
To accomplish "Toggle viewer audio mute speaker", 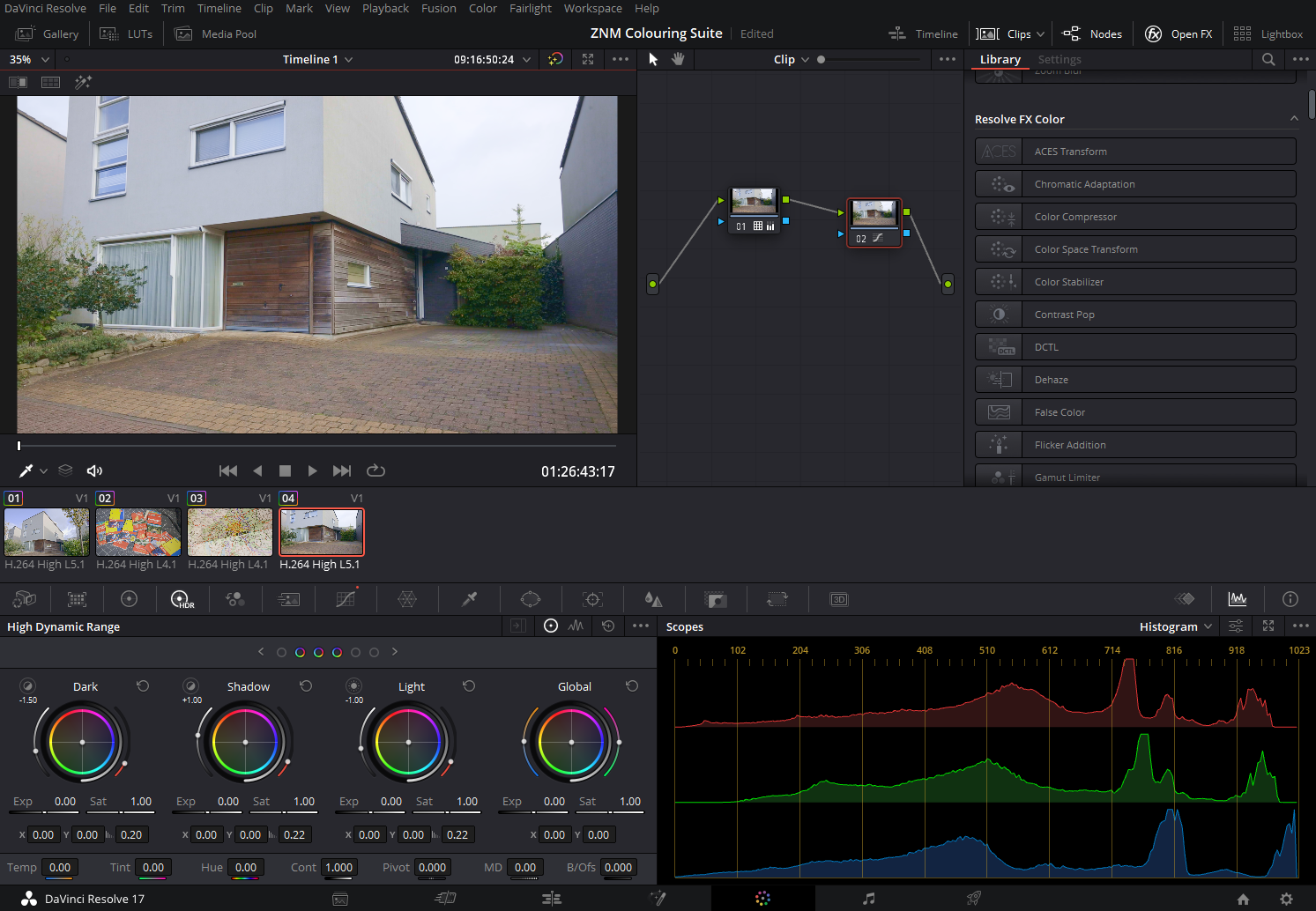I will tap(94, 470).
